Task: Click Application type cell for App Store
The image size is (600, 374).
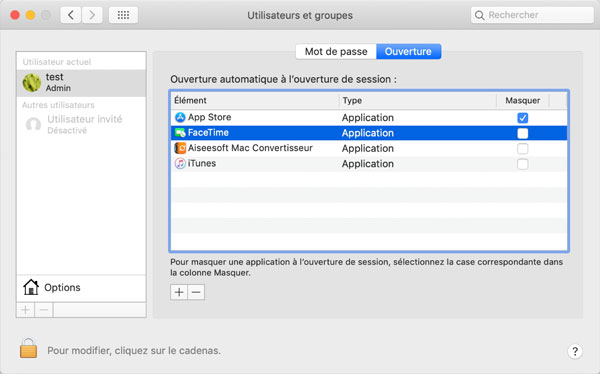Action: [x=368, y=118]
